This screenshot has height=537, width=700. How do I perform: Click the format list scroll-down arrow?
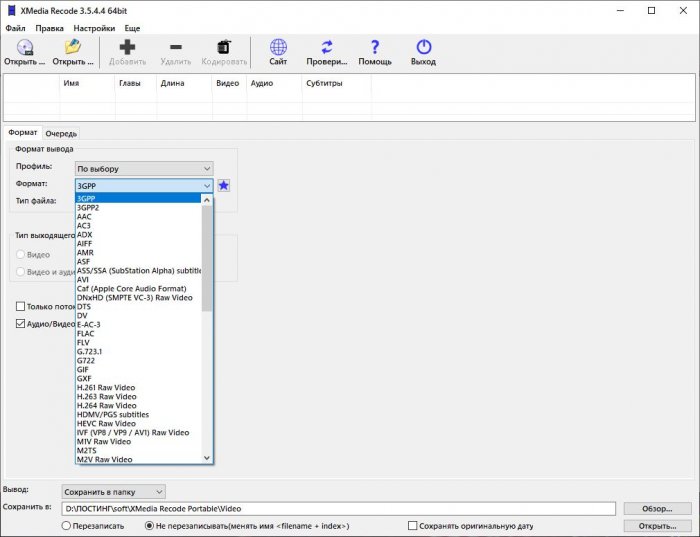pyautogui.click(x=207, y=458)
